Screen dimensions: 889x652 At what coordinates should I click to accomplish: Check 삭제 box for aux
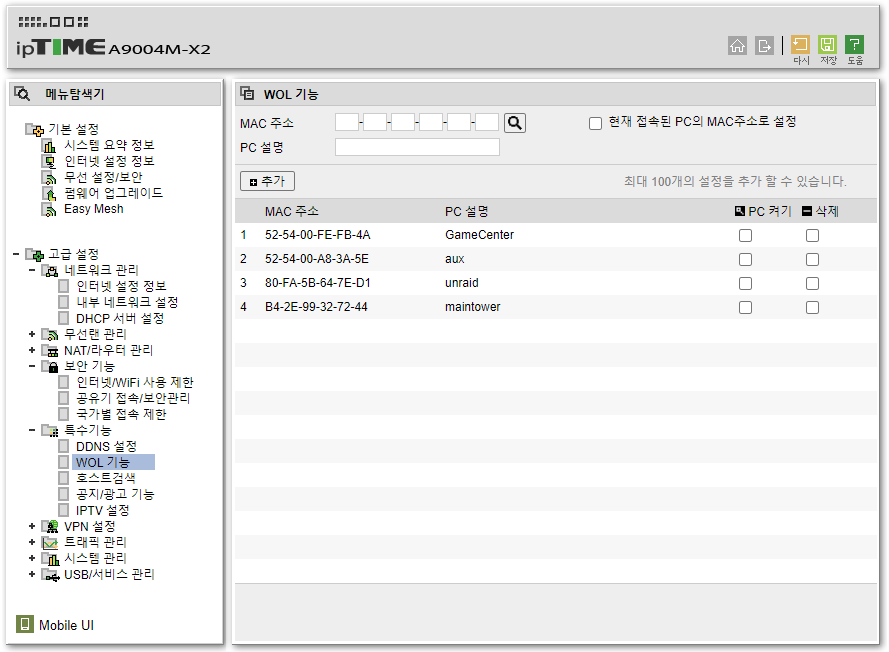(812, 259)
